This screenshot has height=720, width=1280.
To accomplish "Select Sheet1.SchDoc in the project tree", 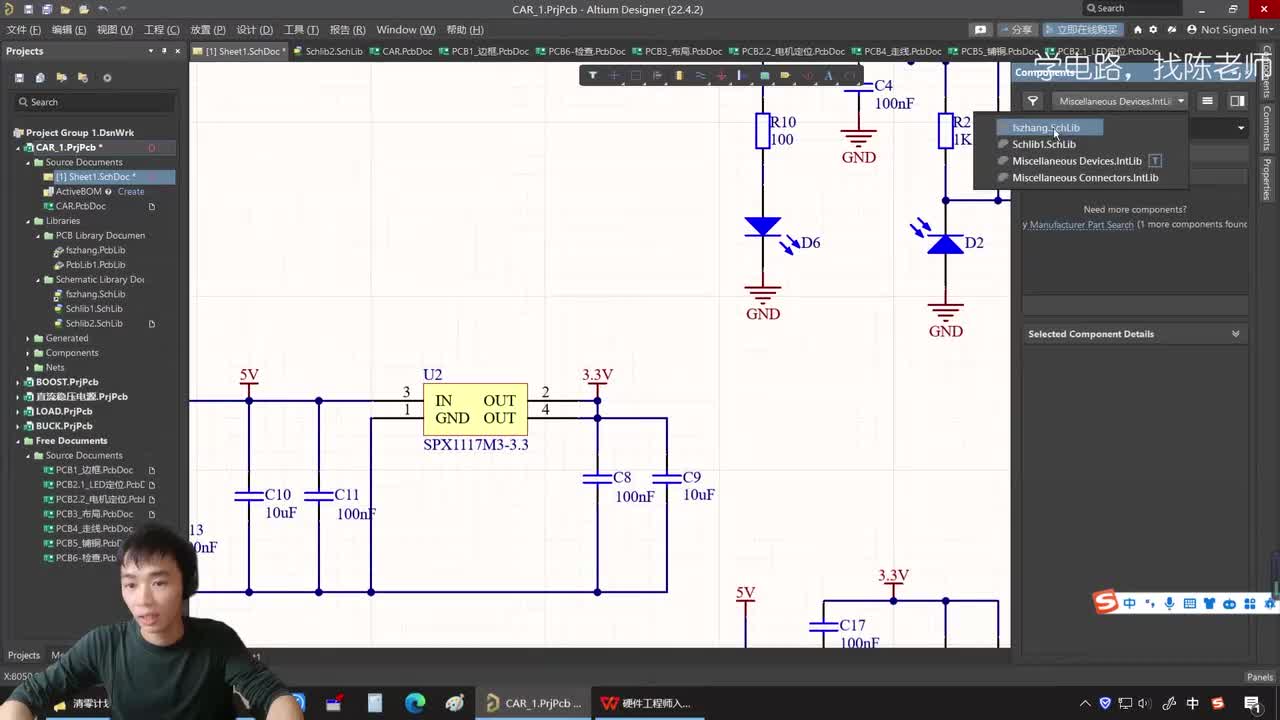I will (x=96, y=177).
